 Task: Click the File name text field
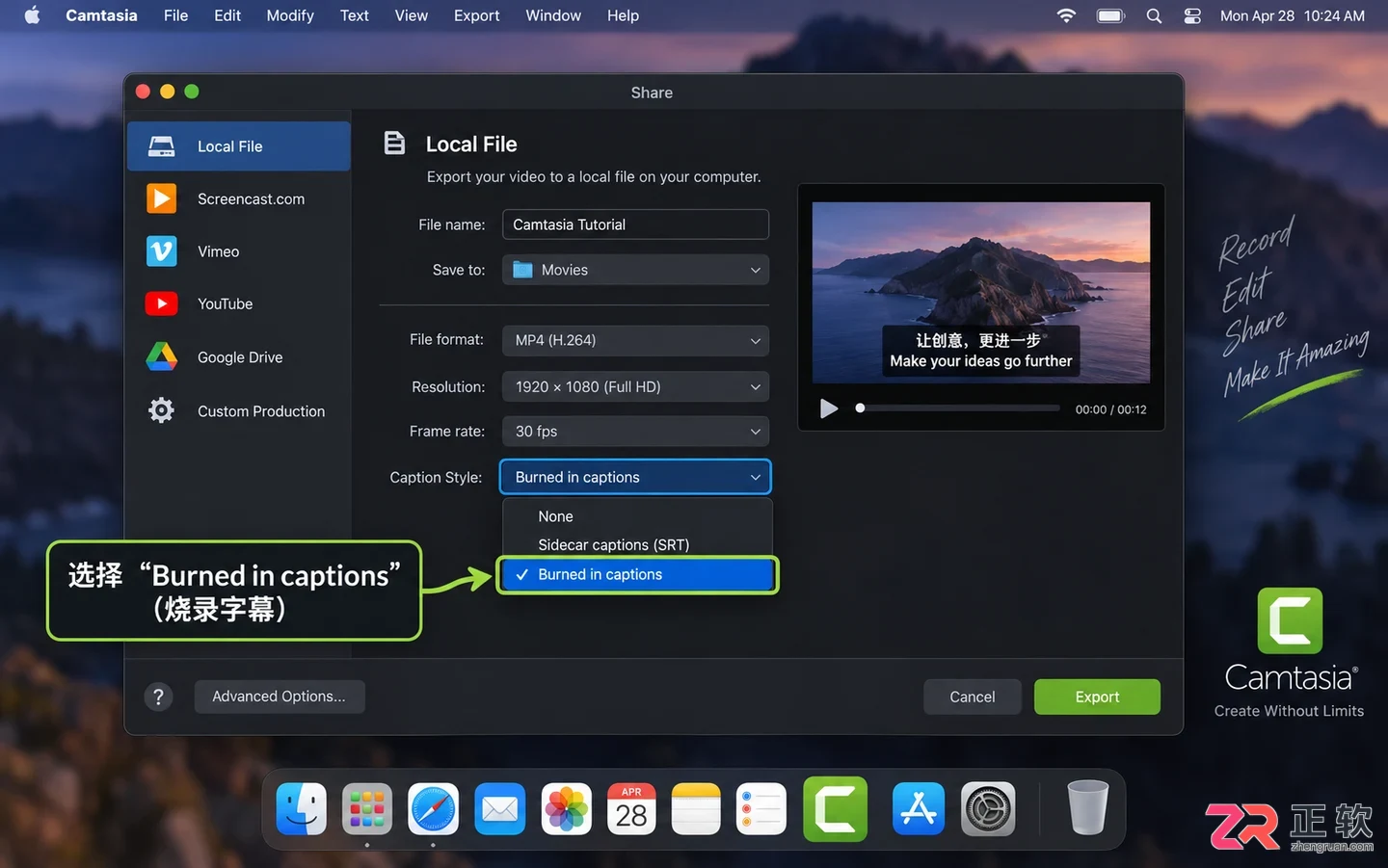coord(635,224)
